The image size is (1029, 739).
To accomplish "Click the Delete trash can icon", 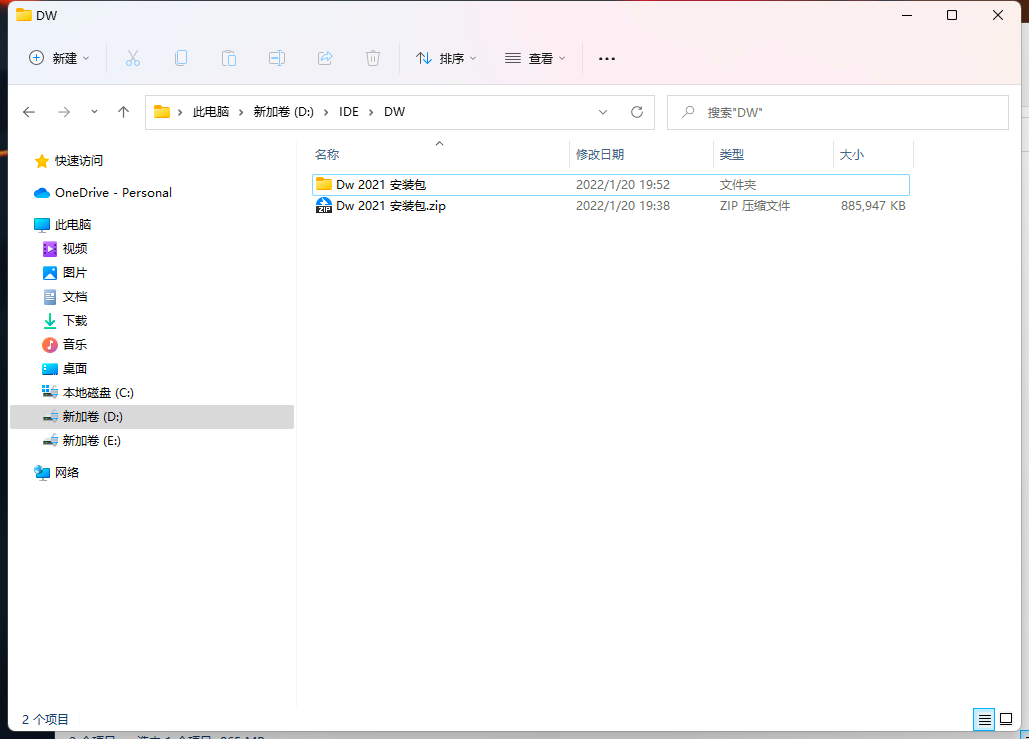I will coord(373,58).
